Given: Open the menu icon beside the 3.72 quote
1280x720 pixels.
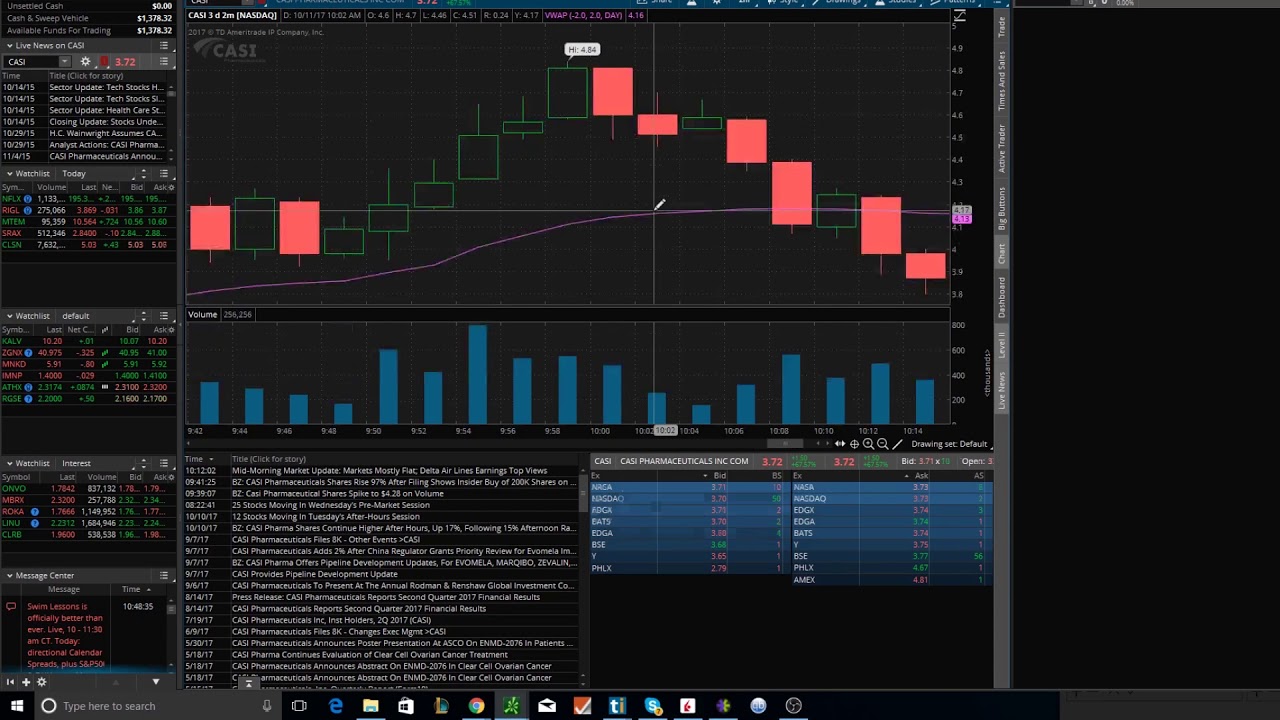Looking at the screenshot, I should click(164, 62).
